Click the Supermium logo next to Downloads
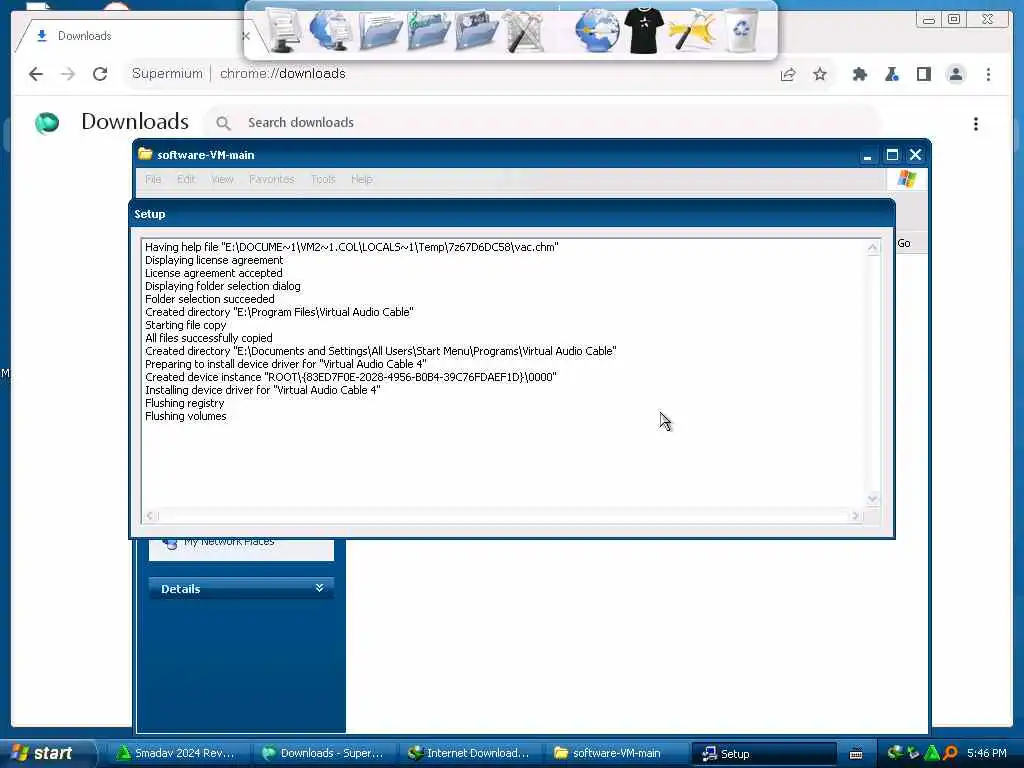 47,123
